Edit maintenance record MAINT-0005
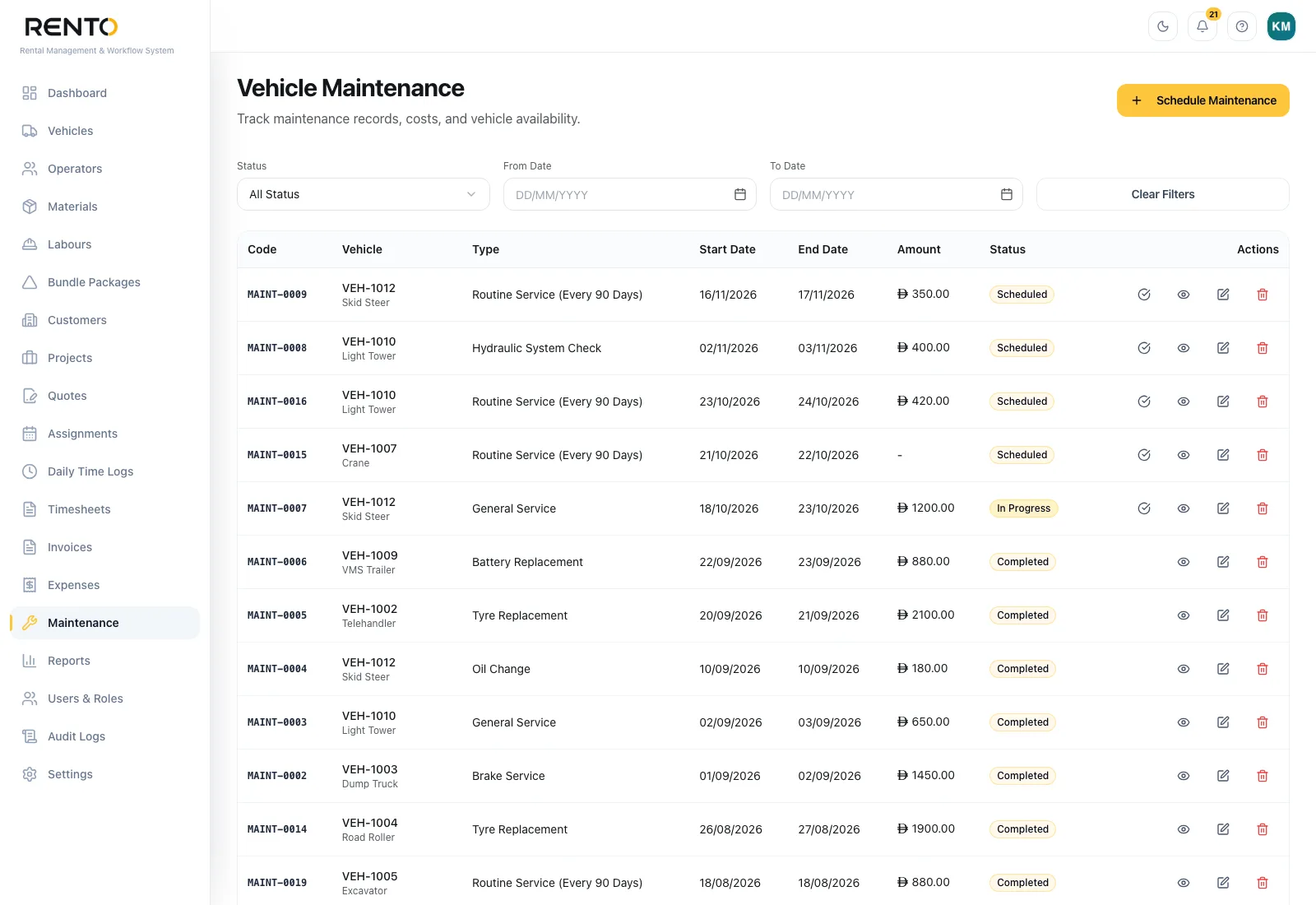Image resolution: width=1316 pixels, height=905 pixels. (x=1223, y=615)
